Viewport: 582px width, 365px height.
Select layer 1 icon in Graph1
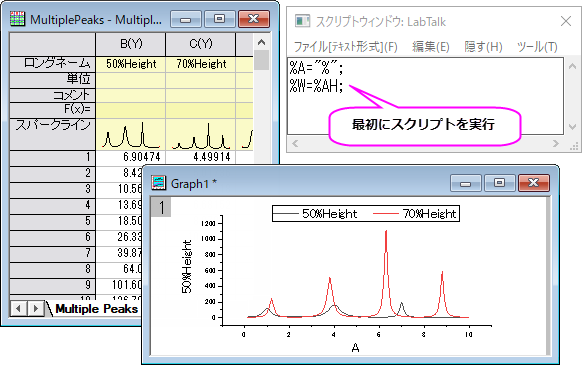(161, 207)
